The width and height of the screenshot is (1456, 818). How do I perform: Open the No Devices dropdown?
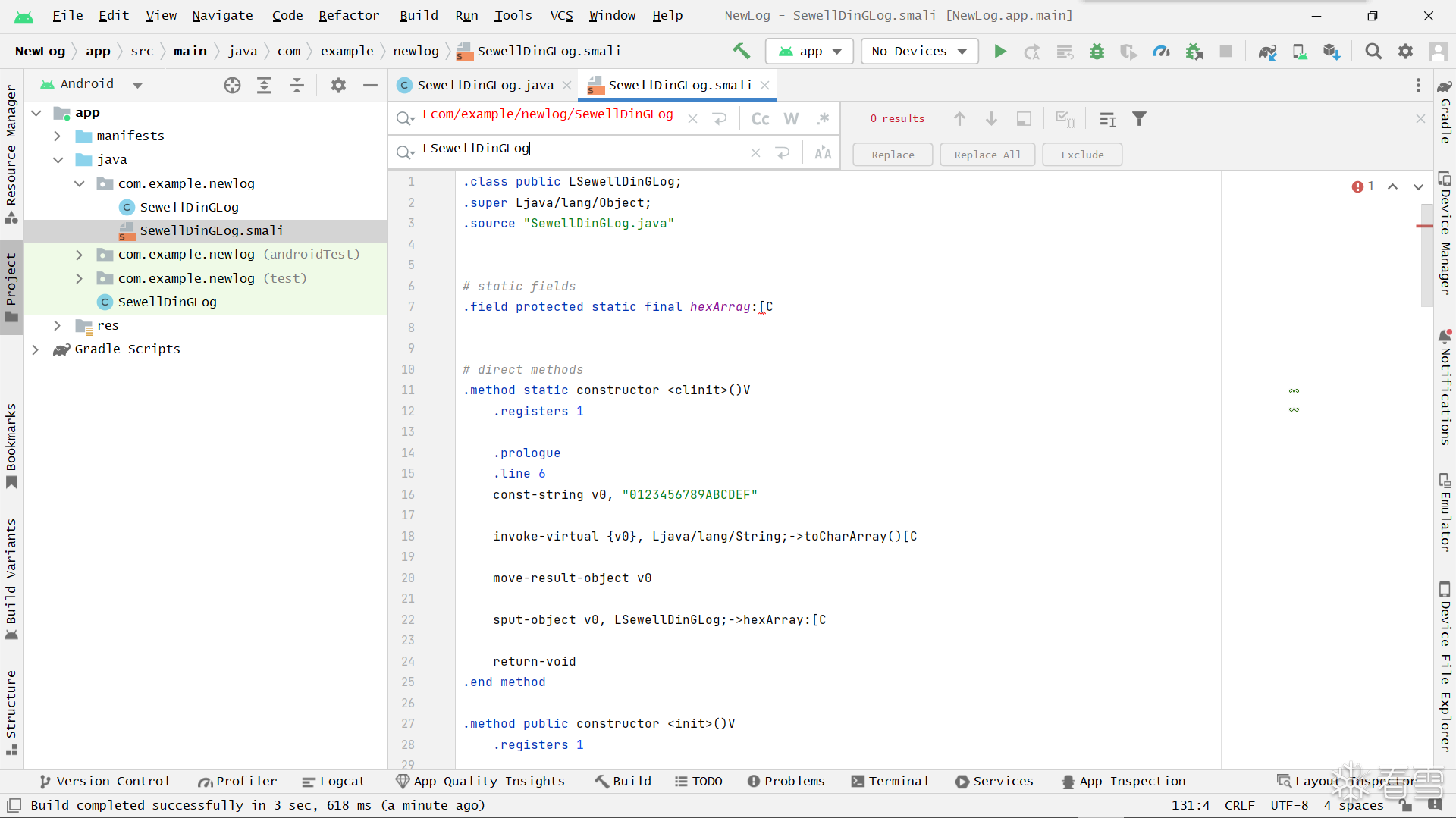click(919, 52)
